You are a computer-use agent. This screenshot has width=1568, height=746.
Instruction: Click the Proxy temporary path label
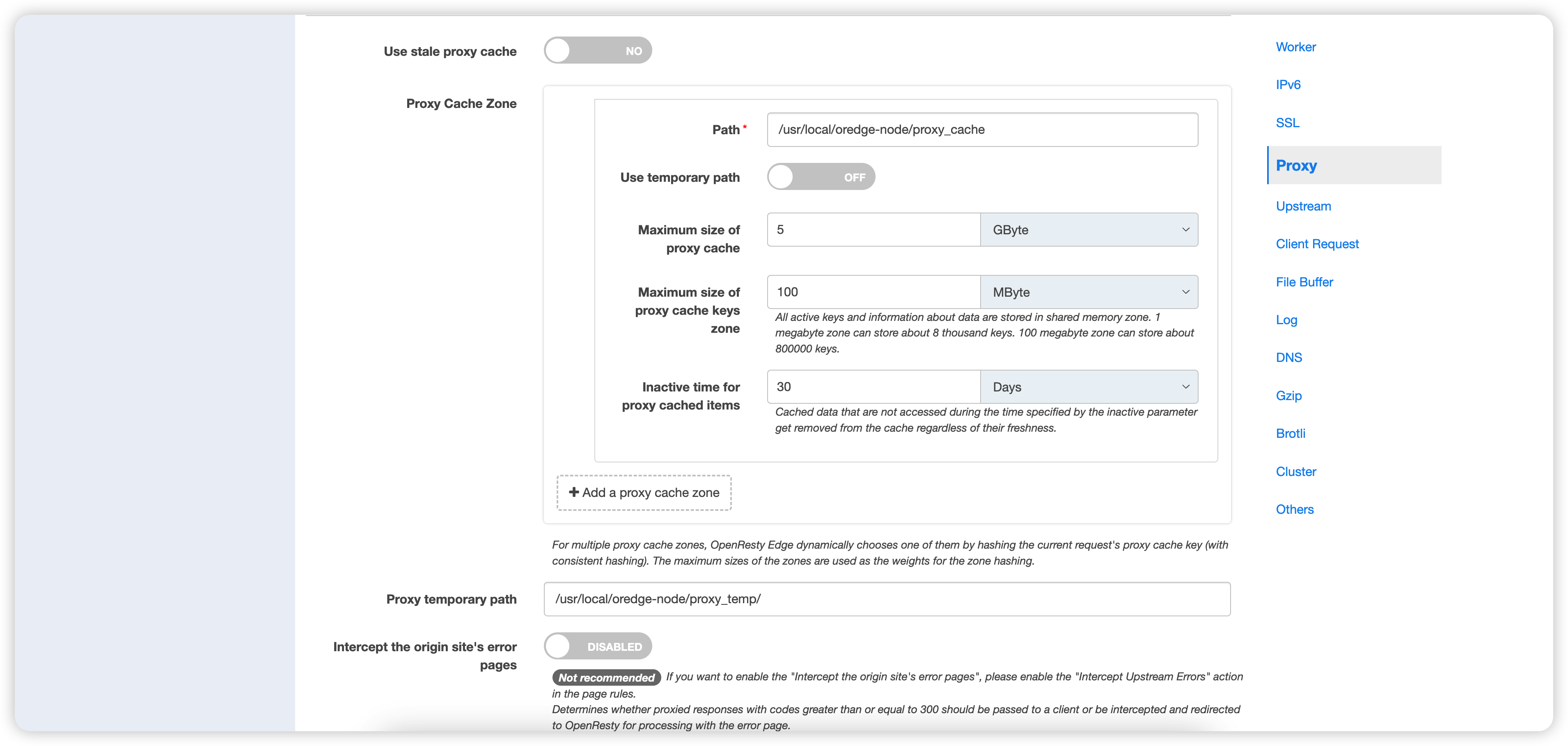pos(451,600)
